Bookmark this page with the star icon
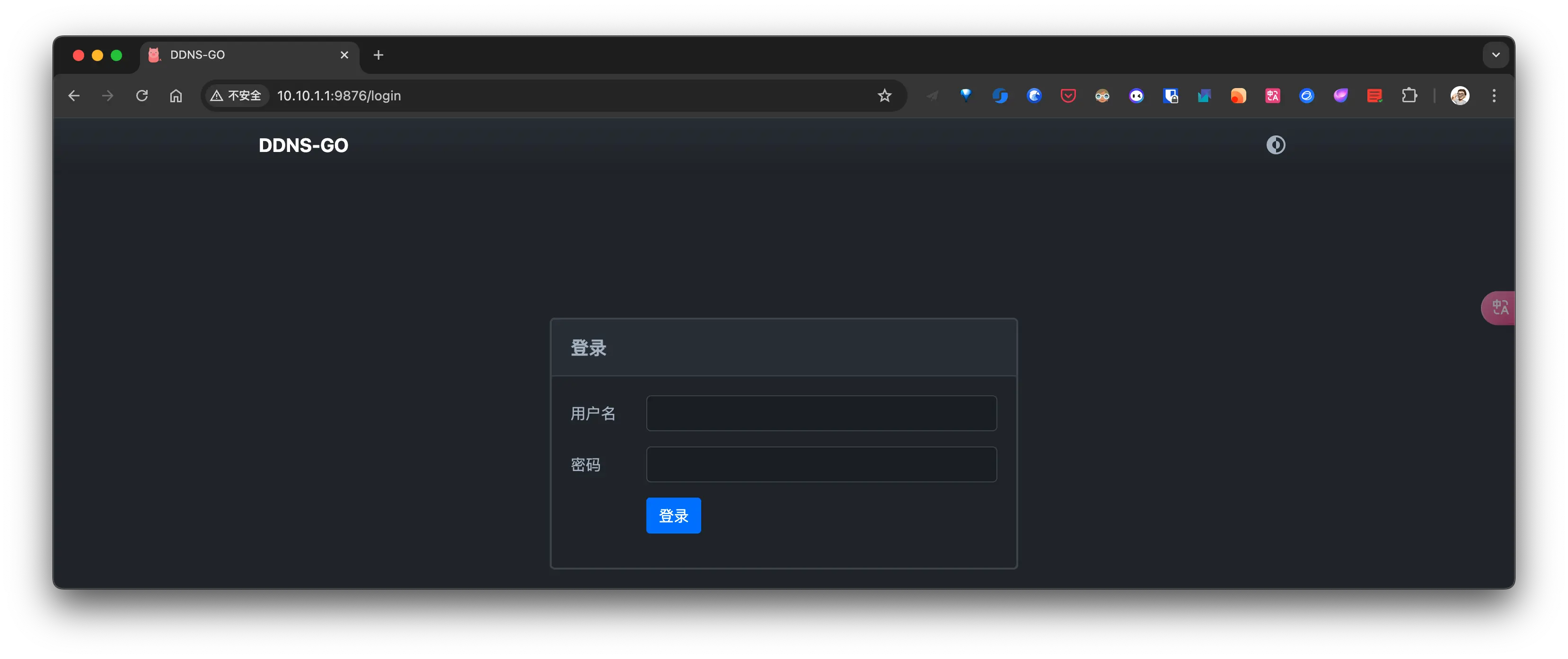 point(884,96)
